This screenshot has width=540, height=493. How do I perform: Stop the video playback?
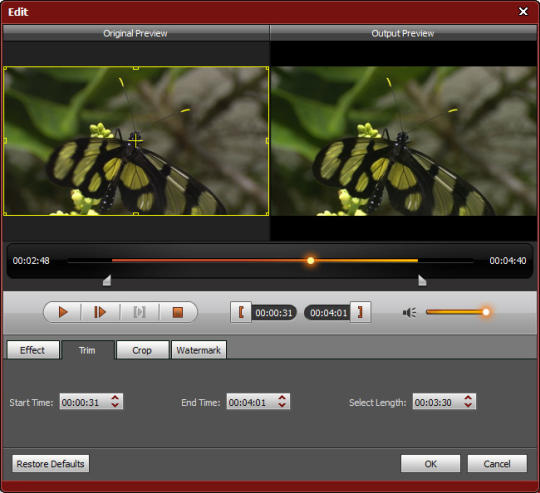coord(178,312)
